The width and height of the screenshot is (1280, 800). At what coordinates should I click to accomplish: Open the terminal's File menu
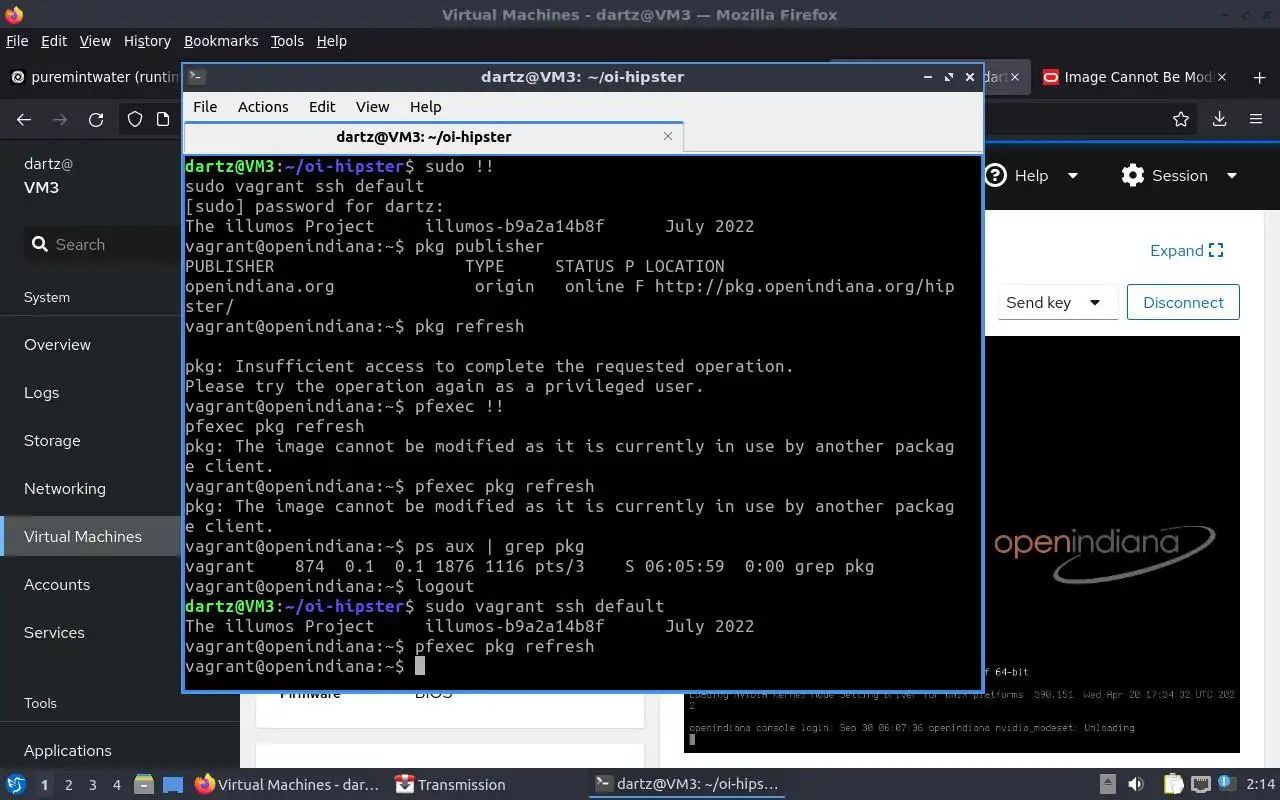pyautogui.click(x=205, y=107)
